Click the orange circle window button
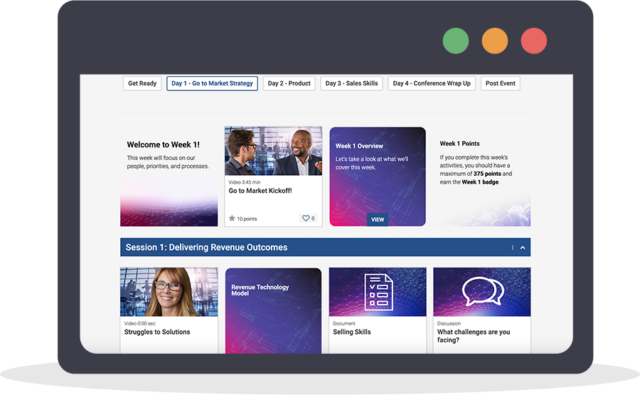The image size is (640, 395). pyautogui.click(x=495, y=41)
